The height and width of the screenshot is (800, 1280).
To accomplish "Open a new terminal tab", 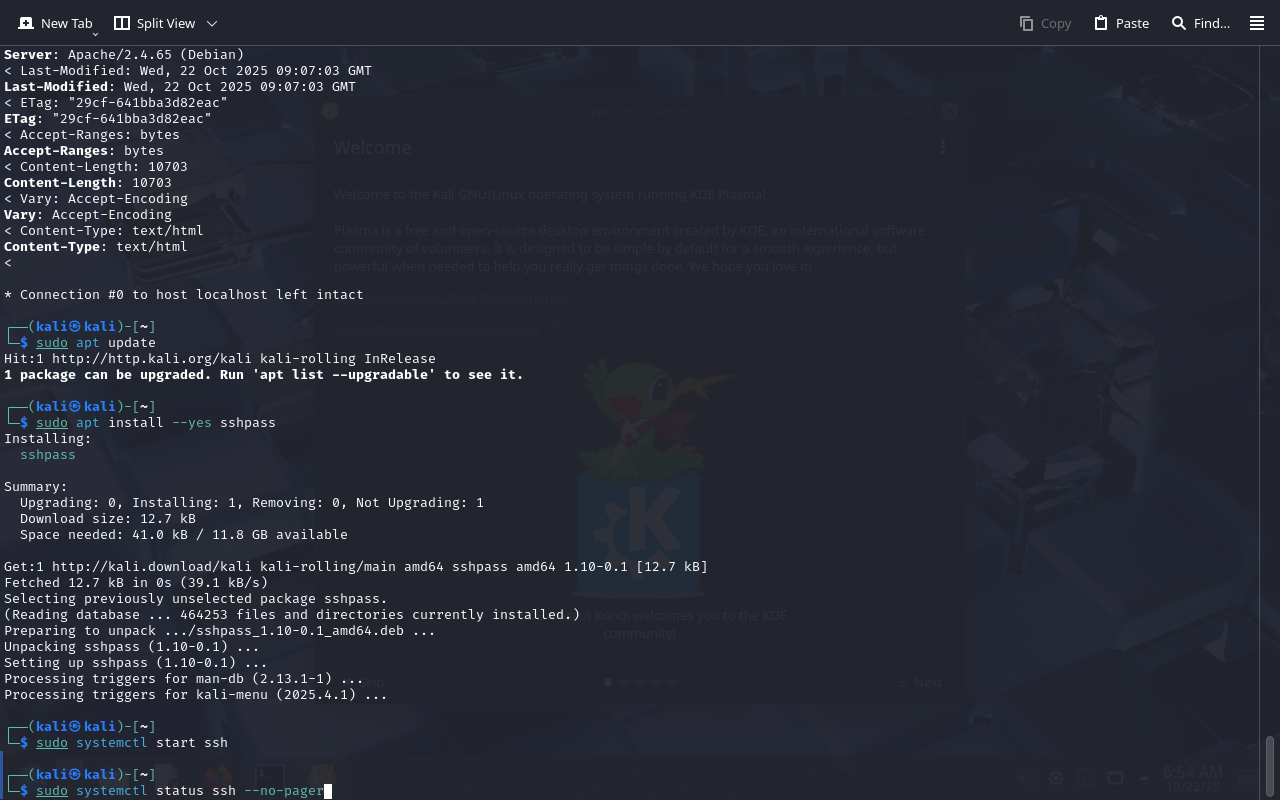I will pos(55,23).
